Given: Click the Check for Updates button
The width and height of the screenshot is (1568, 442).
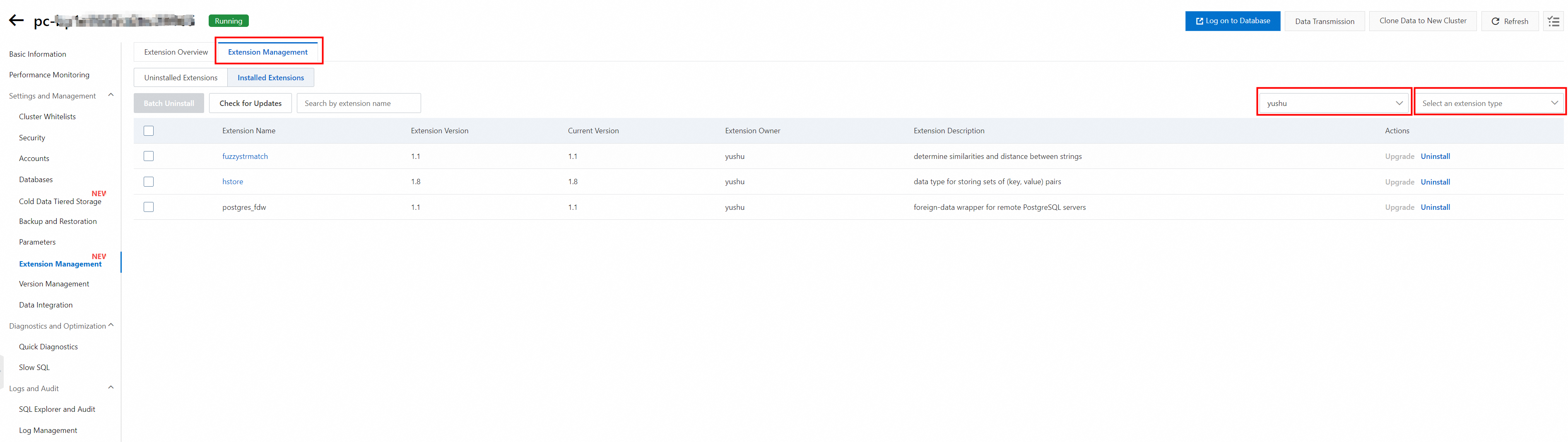Looking at the screenshot, I should tap(250, 103).
